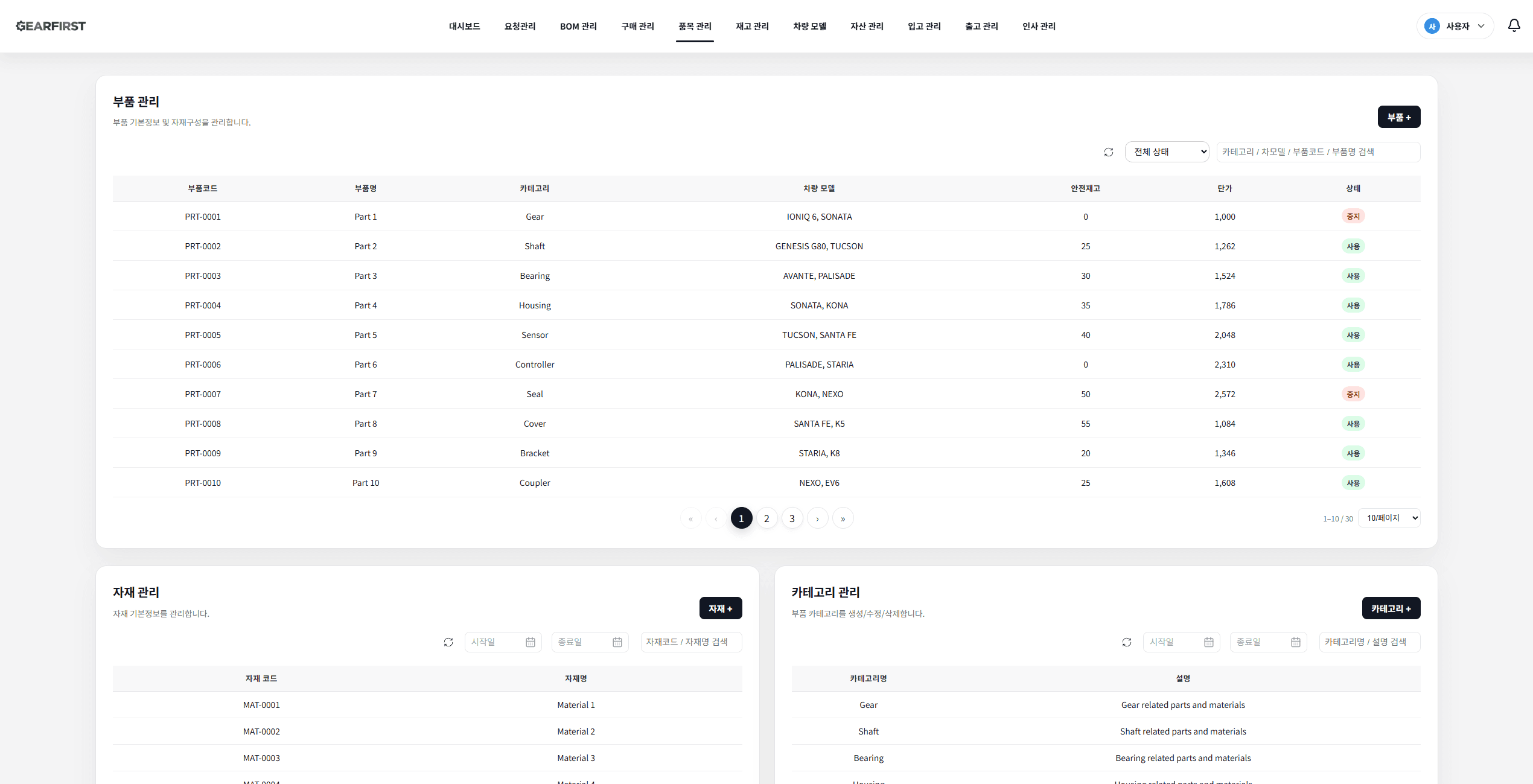
Task: Go to page 2 of parts
Action: (x=767, y=518)
